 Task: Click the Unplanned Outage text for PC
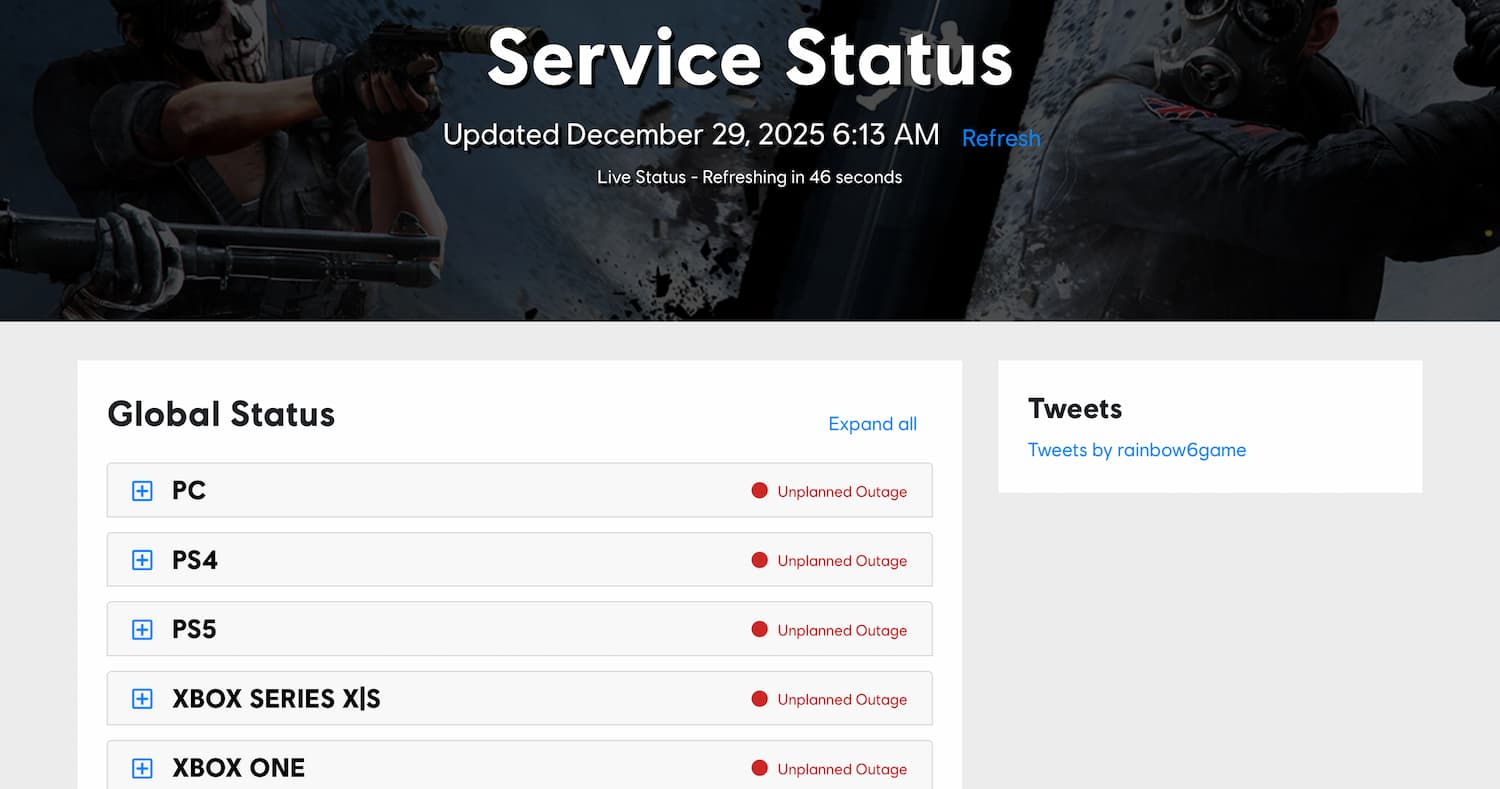tap(842, 492)
